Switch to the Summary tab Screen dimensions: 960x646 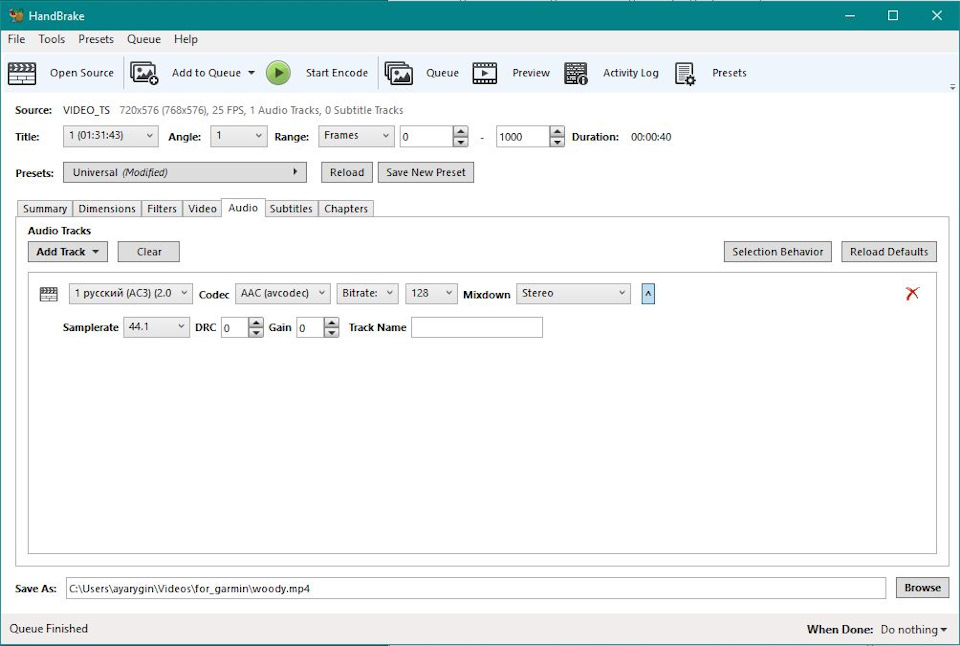pos(45,209)
